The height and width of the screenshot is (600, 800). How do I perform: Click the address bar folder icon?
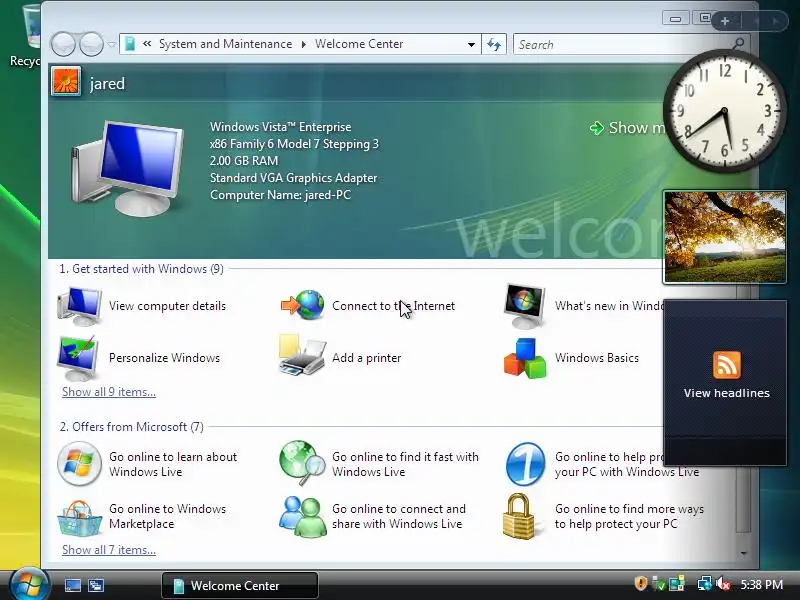[x=130, y=44]
